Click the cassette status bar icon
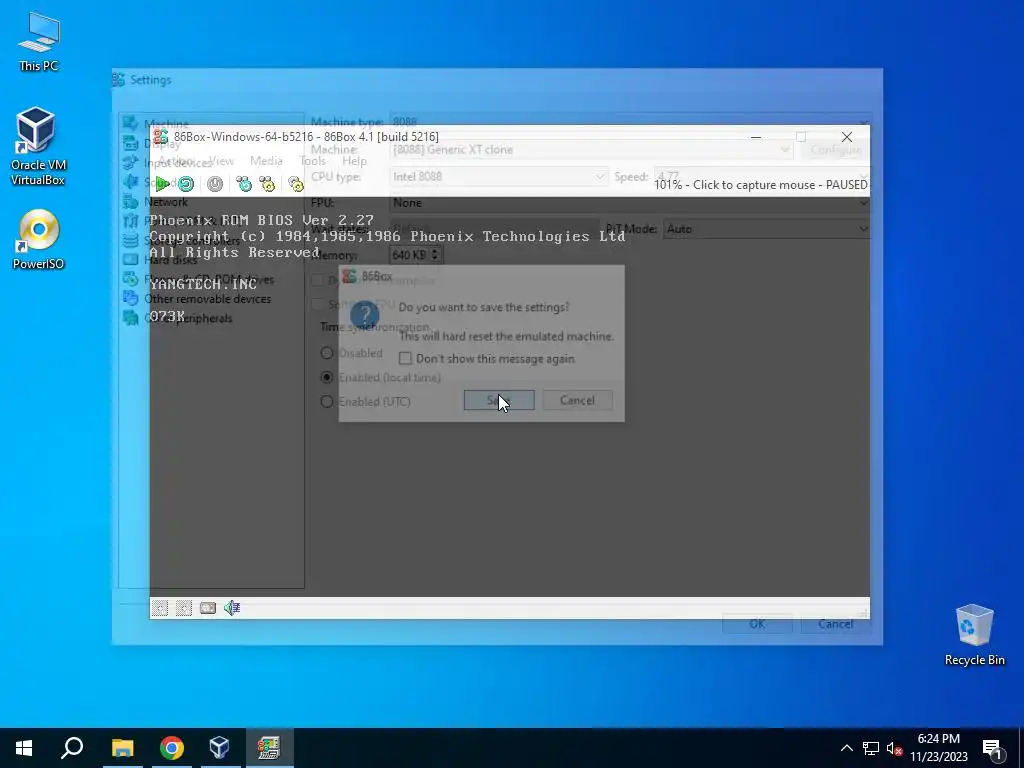1024x768 pixels. pyautogui.click(x=208, y=608)
